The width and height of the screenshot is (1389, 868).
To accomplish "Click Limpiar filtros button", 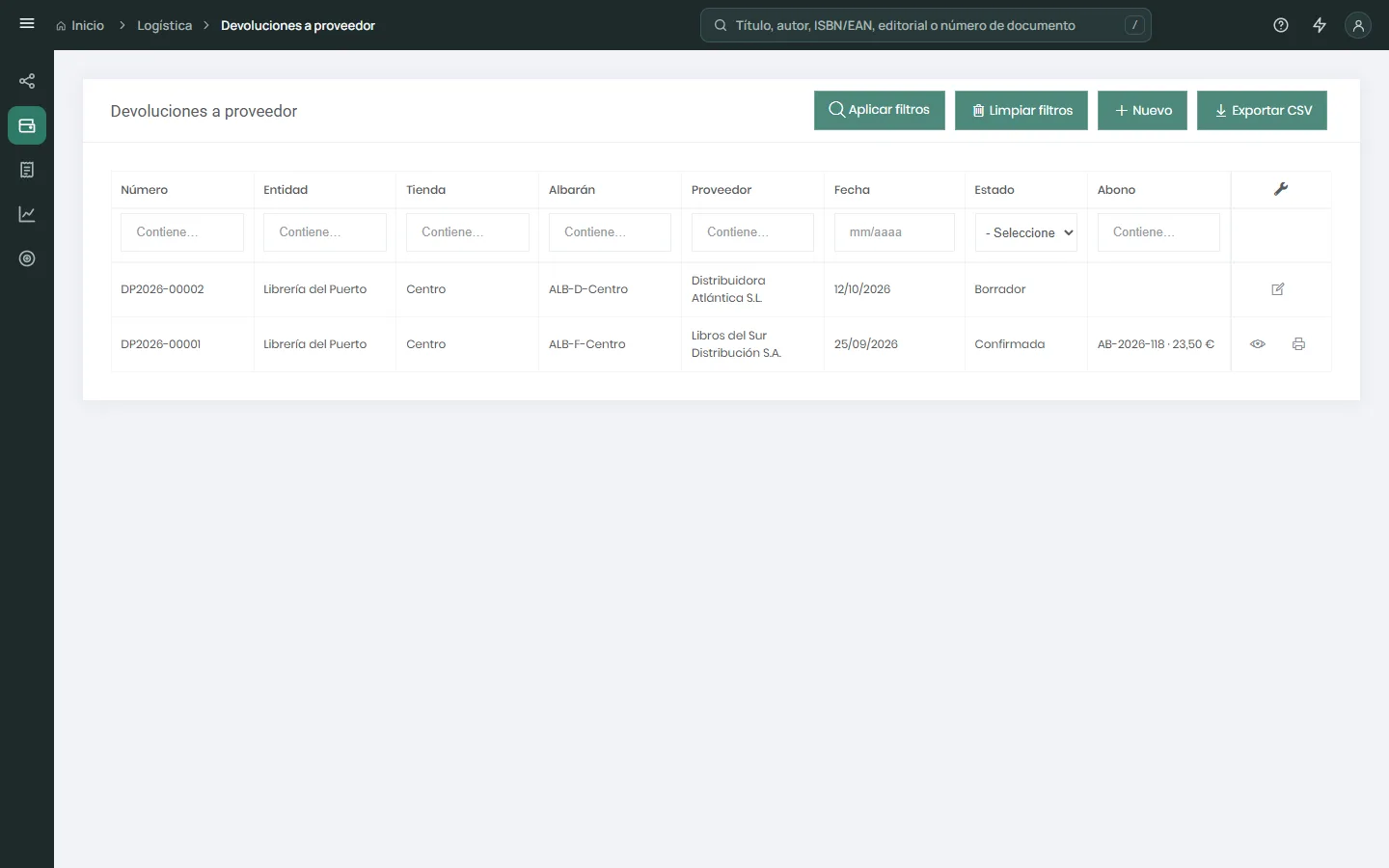I will tap(1021, 110).
